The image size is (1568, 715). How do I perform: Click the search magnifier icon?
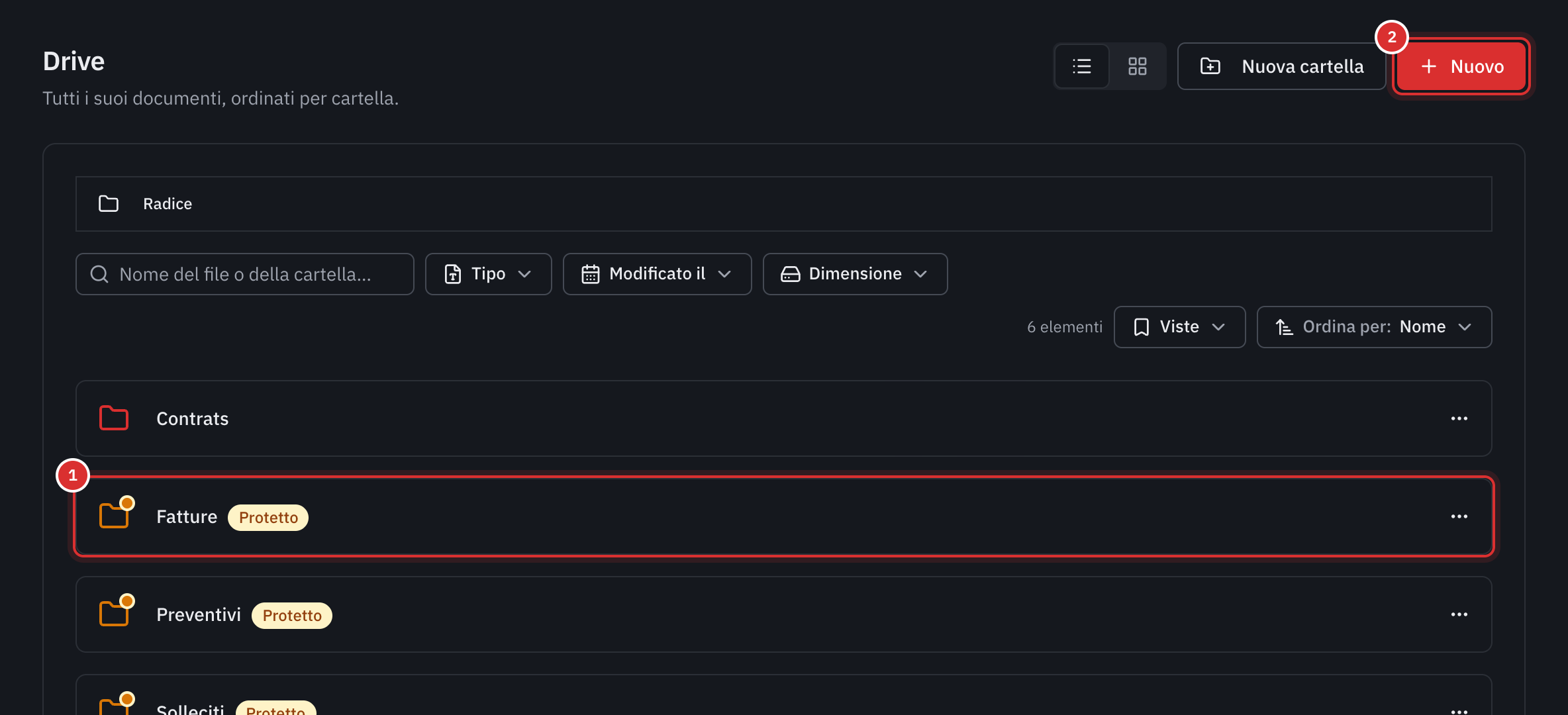(x=99, y=274)
